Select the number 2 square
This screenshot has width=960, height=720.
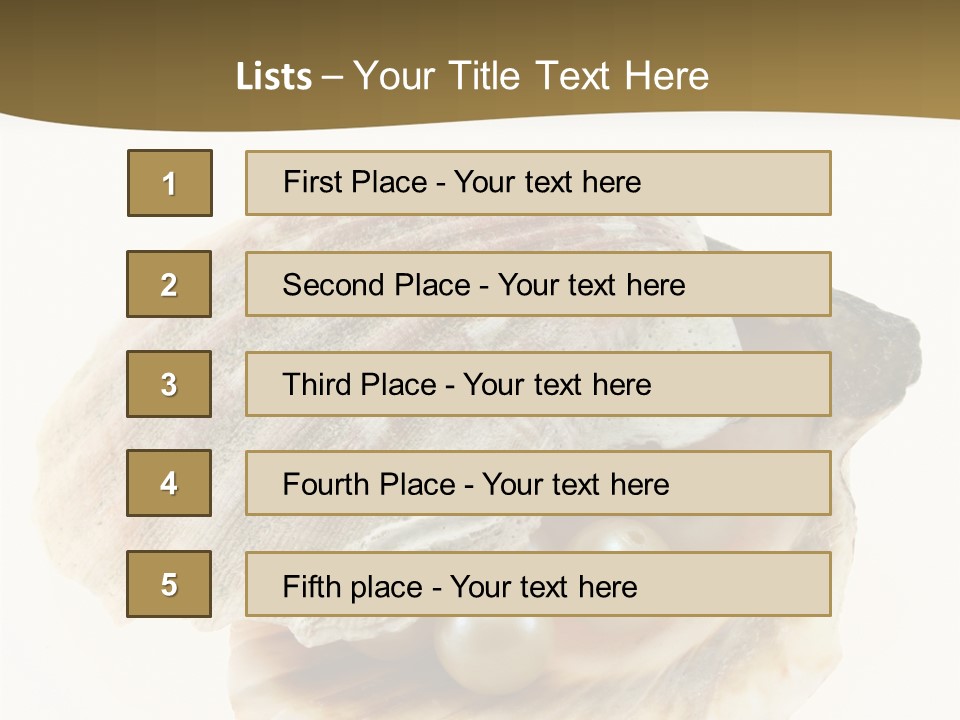pyautogui.click(x=169, y=284)
